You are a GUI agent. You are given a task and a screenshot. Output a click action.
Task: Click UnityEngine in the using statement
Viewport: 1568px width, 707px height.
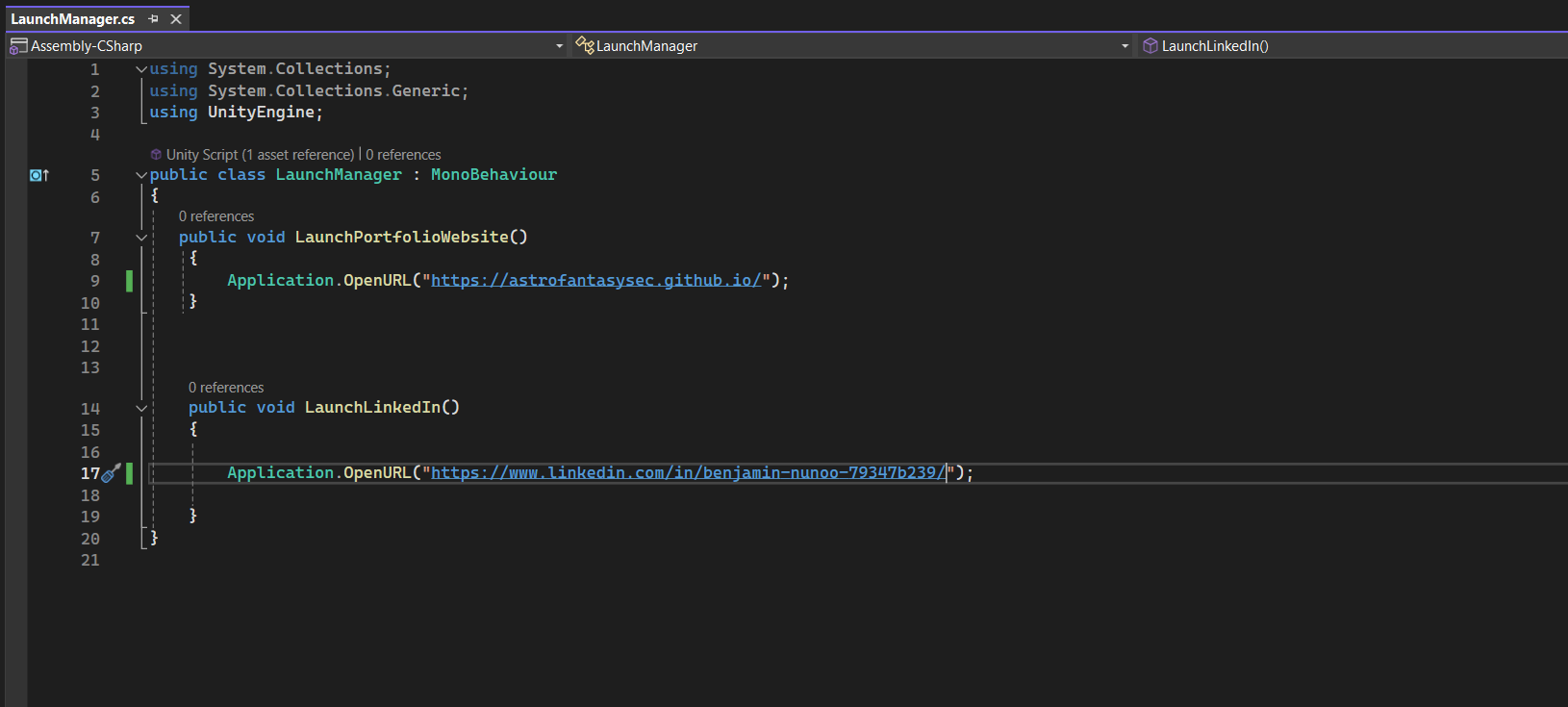(261, 113)
